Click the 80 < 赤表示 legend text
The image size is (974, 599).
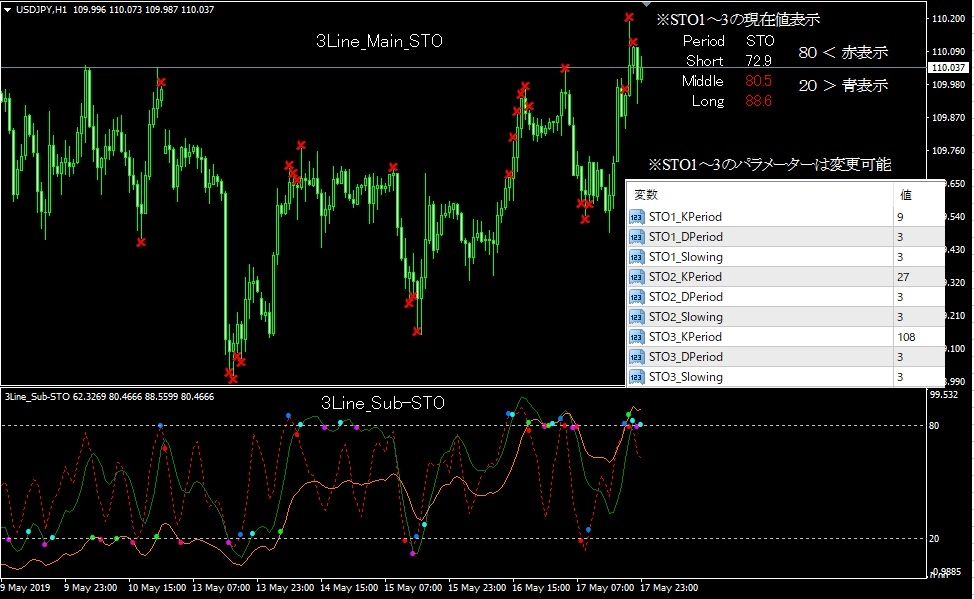pyautogui.click(x=843, y=52)
